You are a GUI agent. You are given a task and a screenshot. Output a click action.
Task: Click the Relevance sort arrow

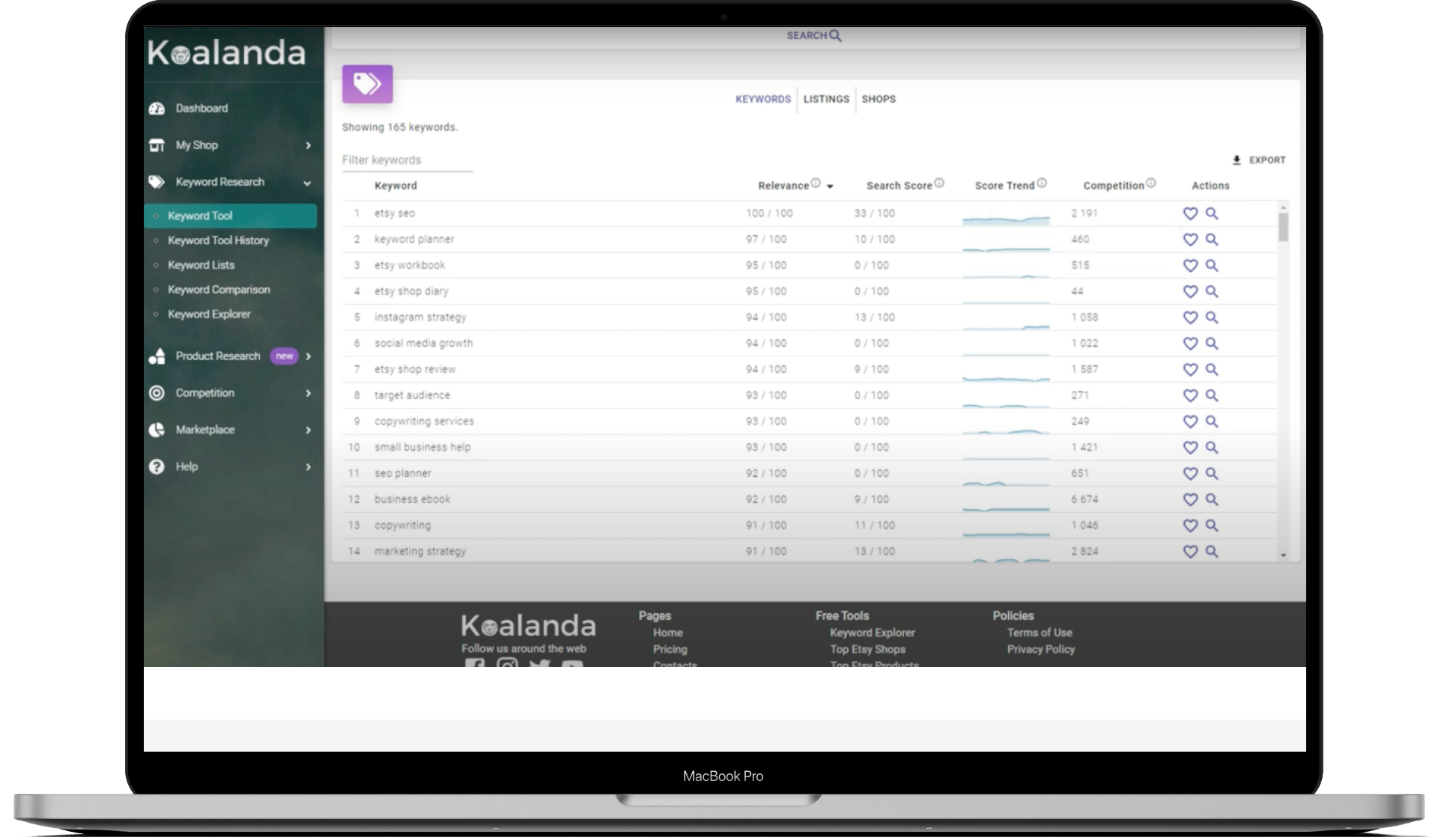tap(830, 186)
